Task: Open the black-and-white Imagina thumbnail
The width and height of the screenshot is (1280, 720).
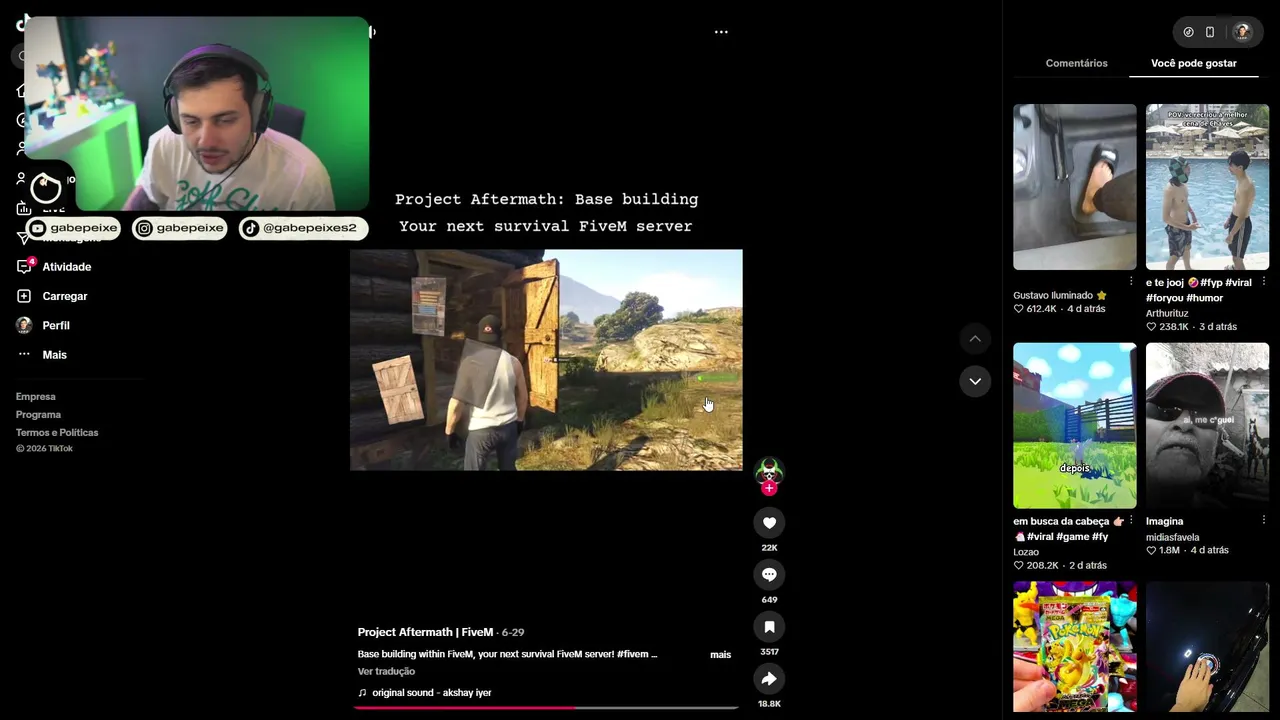Action: (x=1207, y=426)
